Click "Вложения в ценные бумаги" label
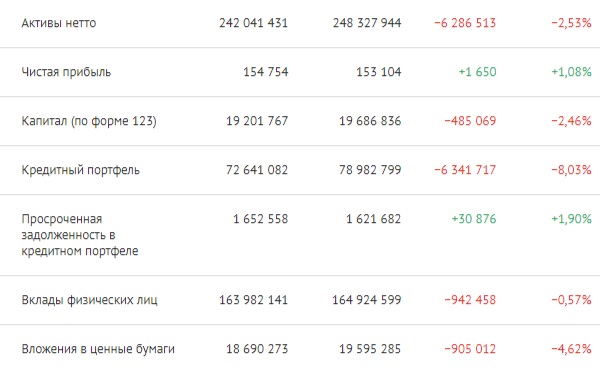The image size is (600, 368). click(x=98, y=349)
